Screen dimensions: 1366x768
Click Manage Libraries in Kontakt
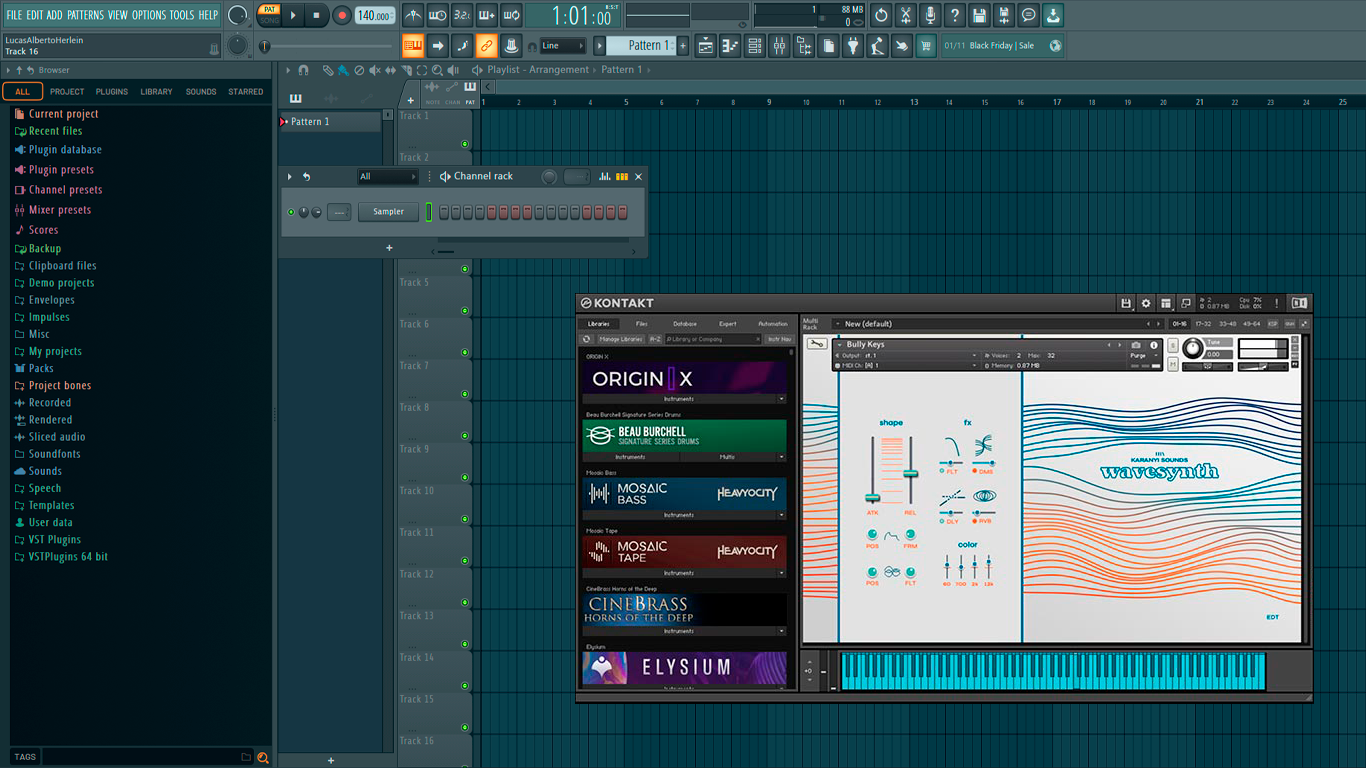pyautogui.click(x=621, y=339)
